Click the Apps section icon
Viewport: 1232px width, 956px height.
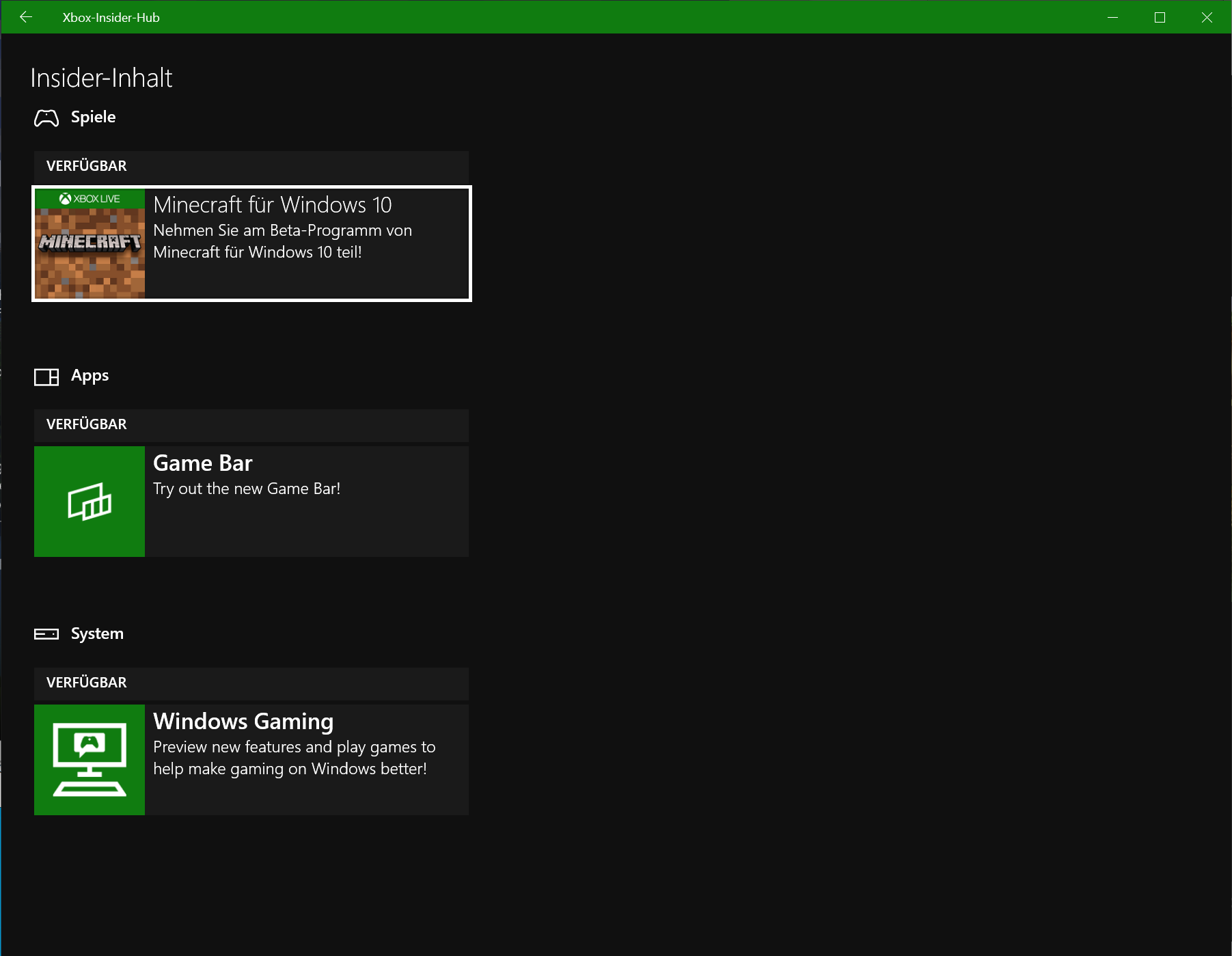pyautogui.click(x=46, y=377)
